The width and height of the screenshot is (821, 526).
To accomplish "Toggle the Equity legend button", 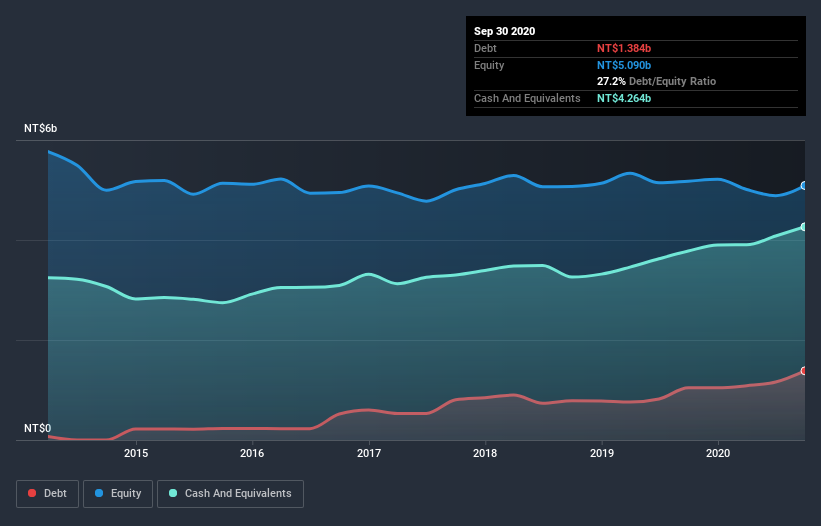I will (118, 494).
